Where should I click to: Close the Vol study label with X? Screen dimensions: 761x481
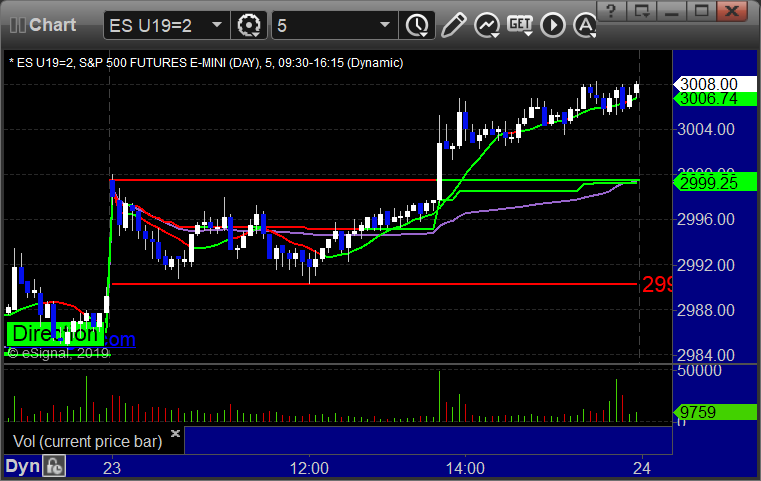(x=175, y=433)
